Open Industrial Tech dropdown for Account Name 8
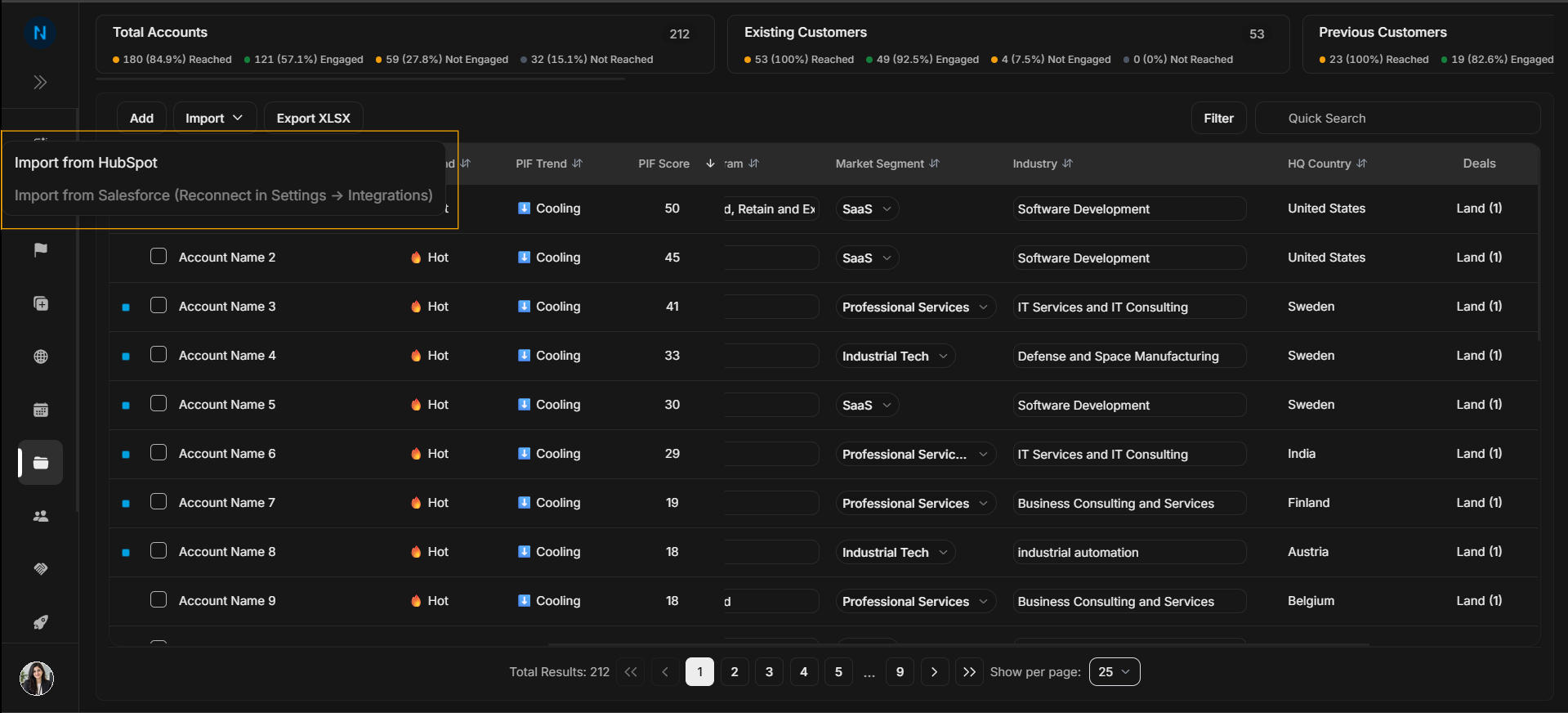The width and height of the screenshot is (1568, 713). pos(896,552)
